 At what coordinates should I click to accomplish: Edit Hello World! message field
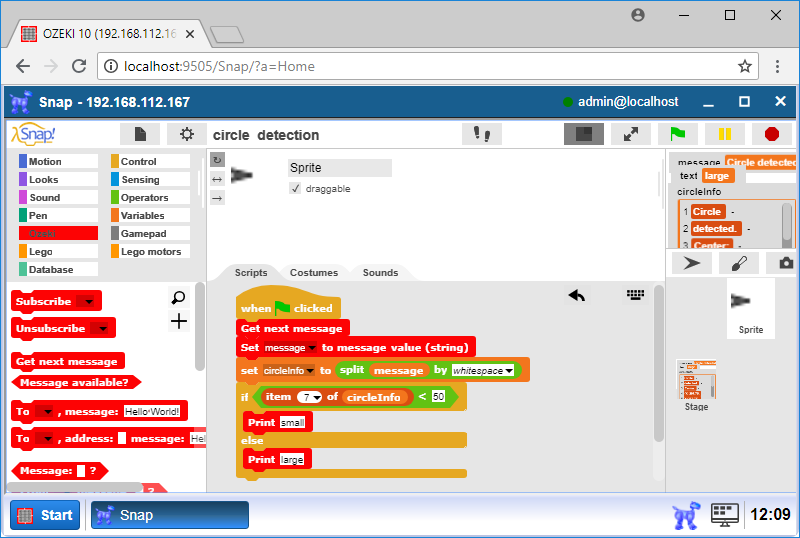click(152, 411)
